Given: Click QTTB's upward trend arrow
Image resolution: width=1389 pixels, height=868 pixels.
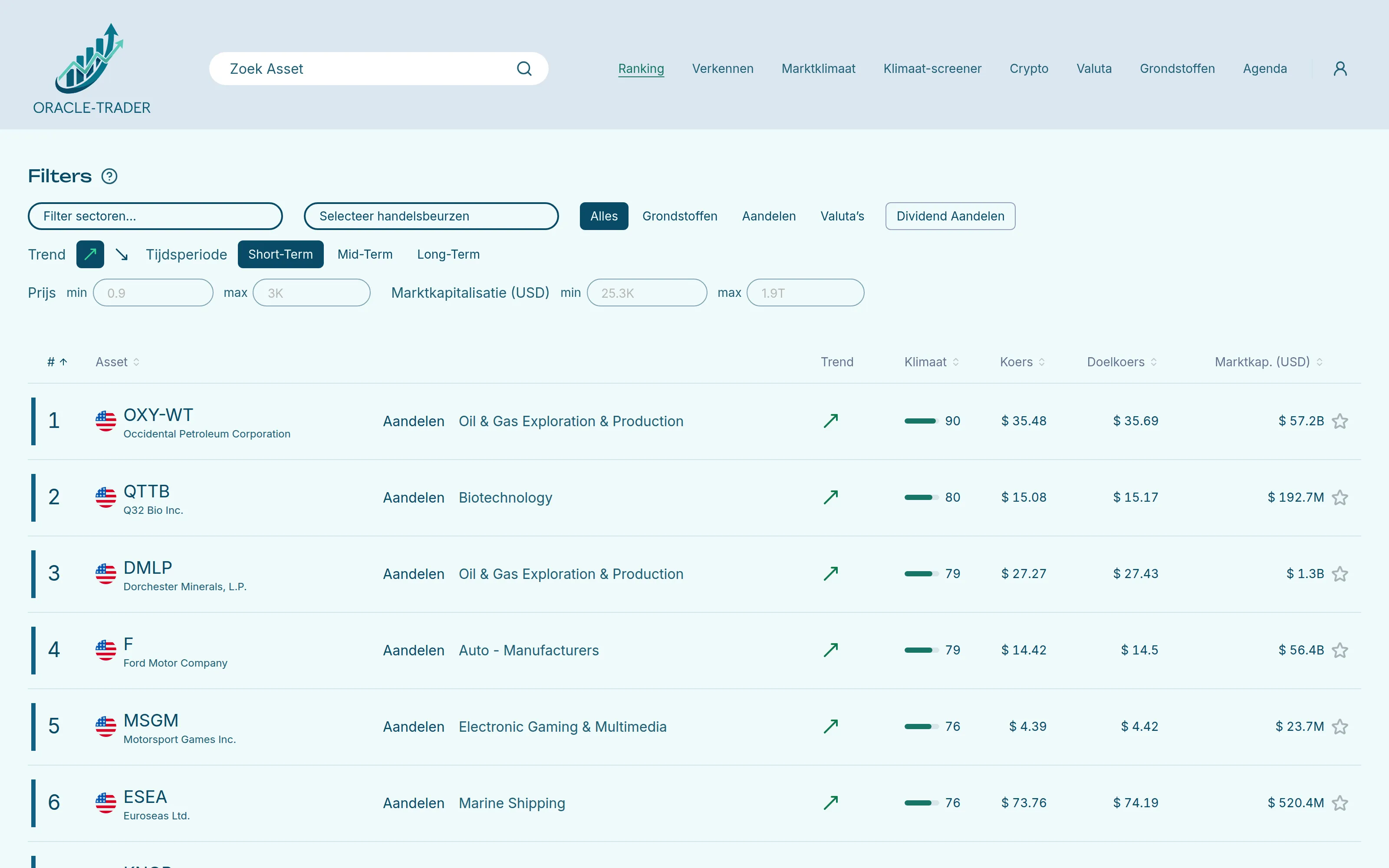Looking at the screenshot, I should pyautogui.click(x=830, y=498).
